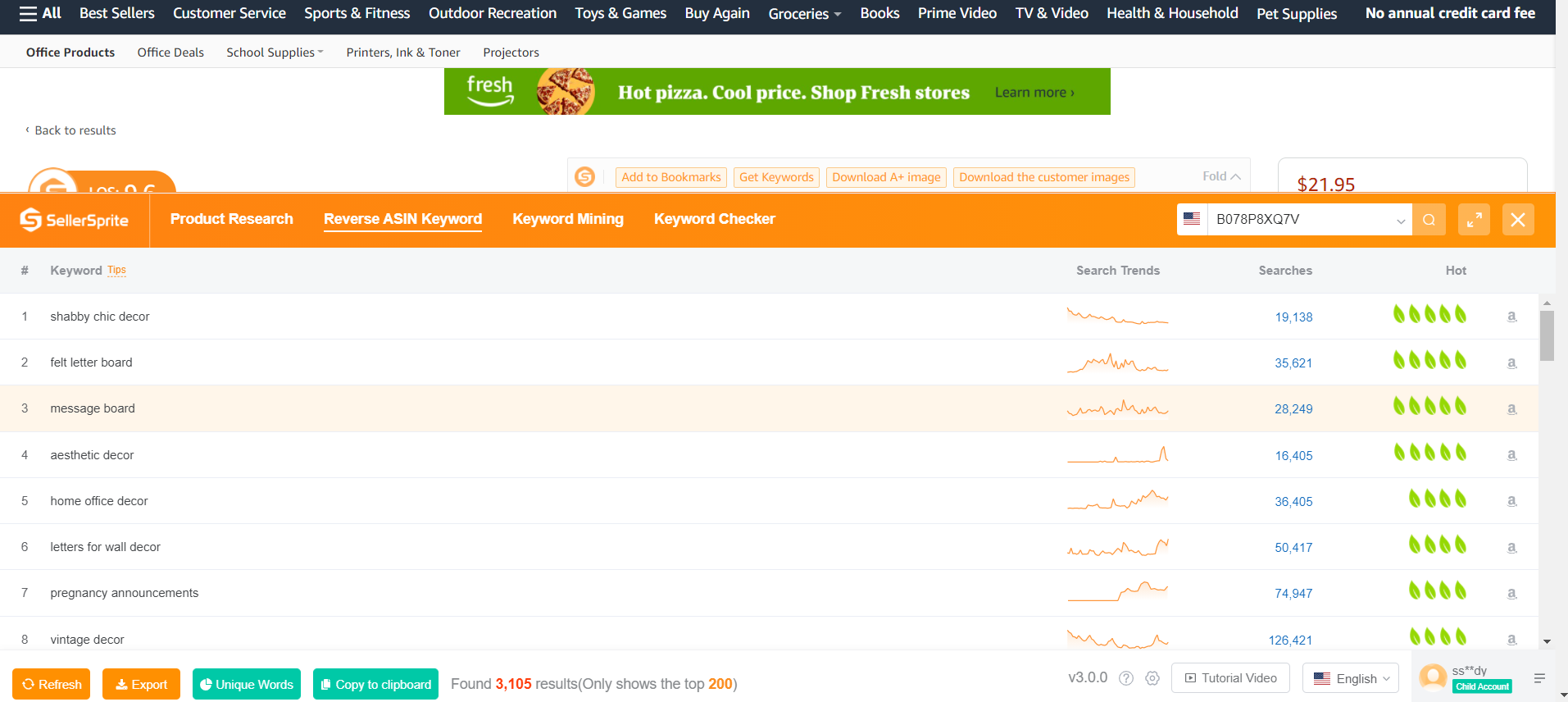
Task: Expand the Groceries menu
Action: click(804, 14)
